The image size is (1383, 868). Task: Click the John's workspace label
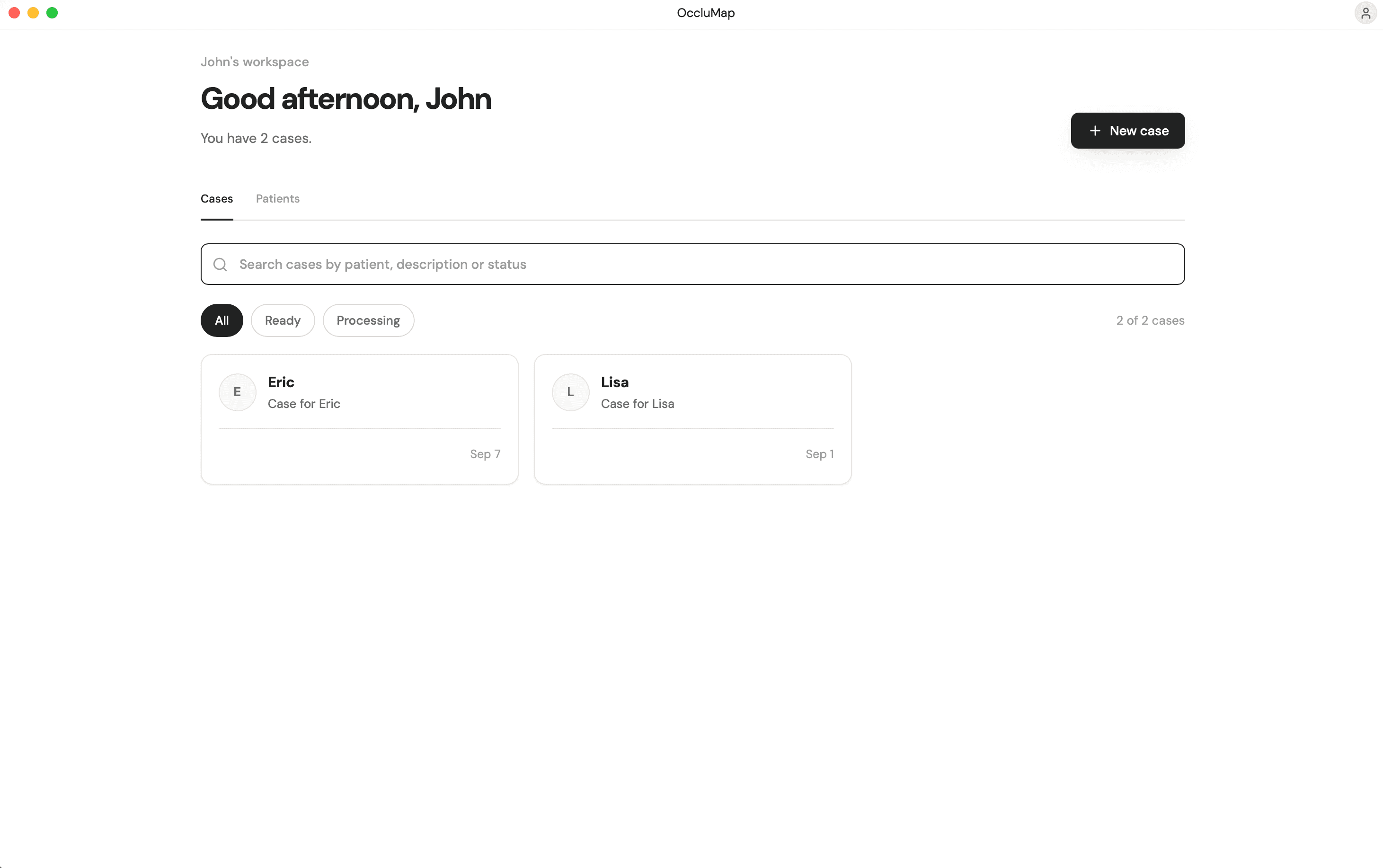pos(254,62)
